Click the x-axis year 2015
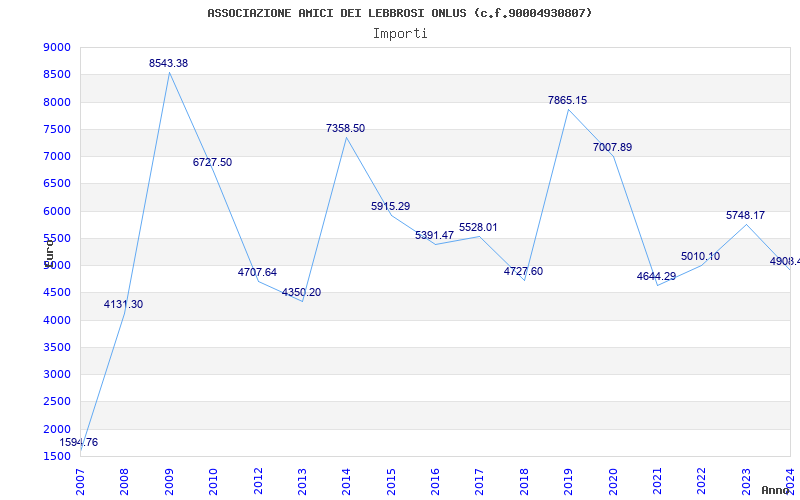 [x=391, y=482]
